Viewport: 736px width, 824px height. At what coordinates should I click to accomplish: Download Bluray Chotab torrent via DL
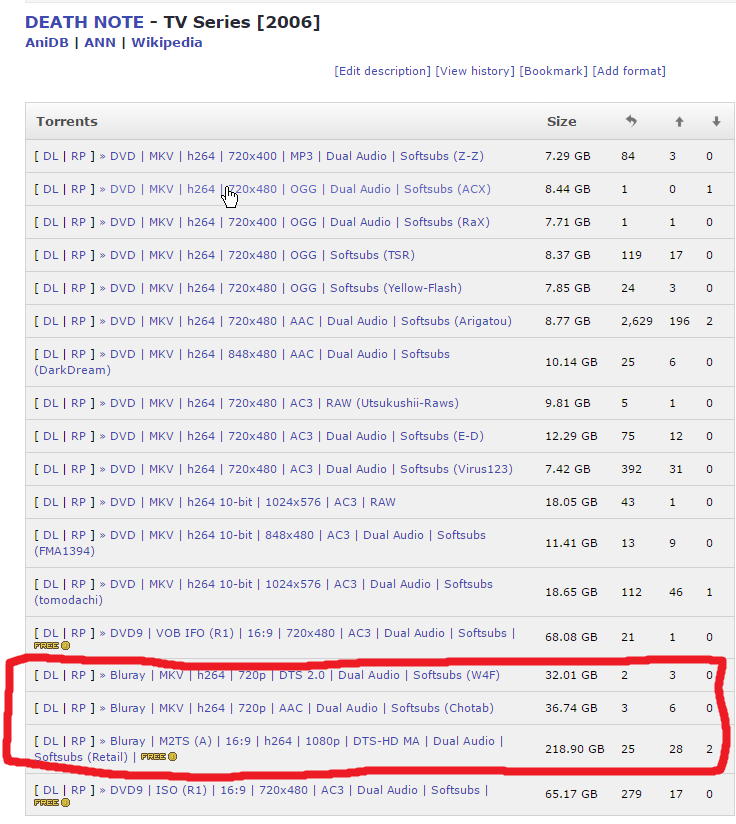click(x=50, y=708)
